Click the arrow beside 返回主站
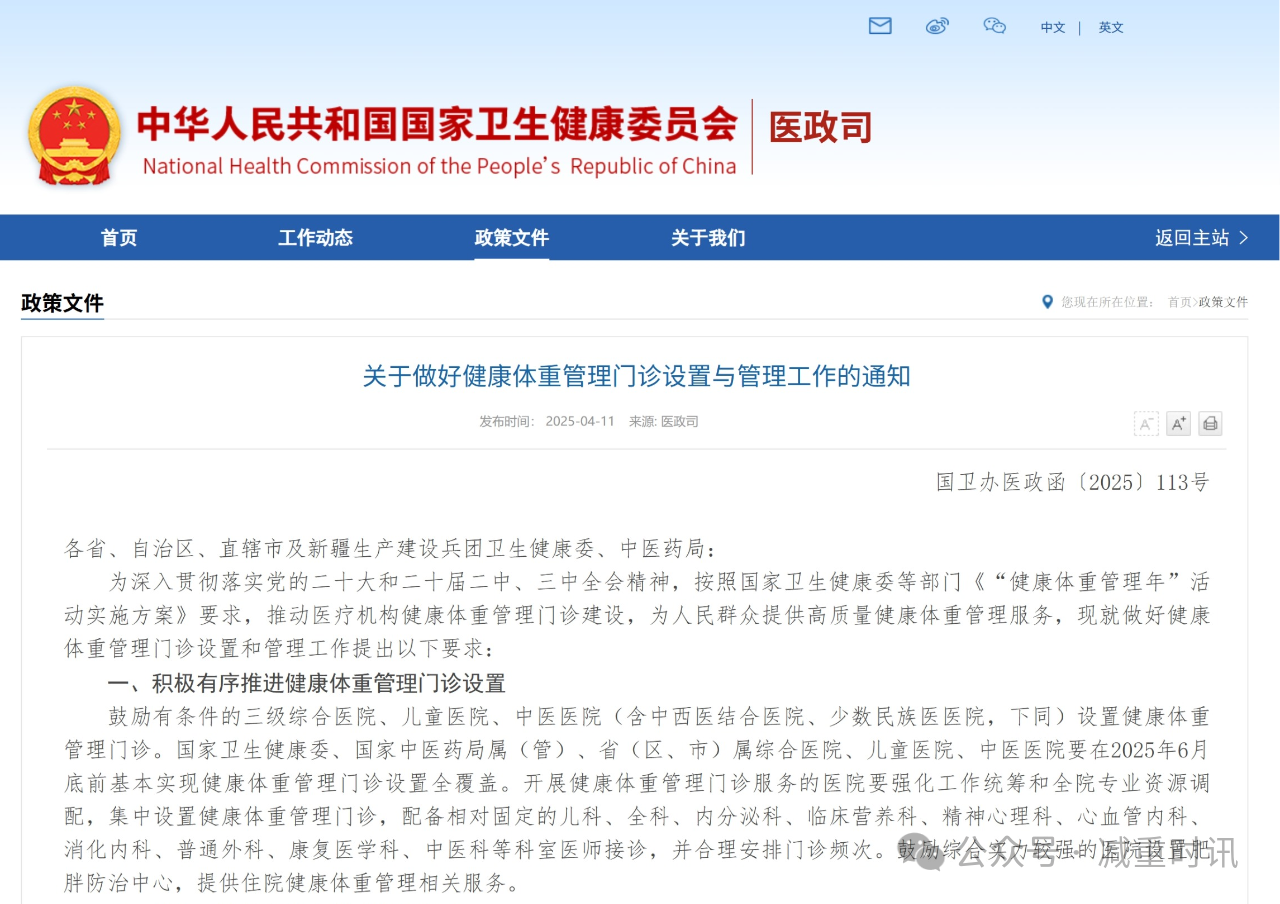Image resolution: width=1280 pixels, height=904 pixels. coord(1244,238)
